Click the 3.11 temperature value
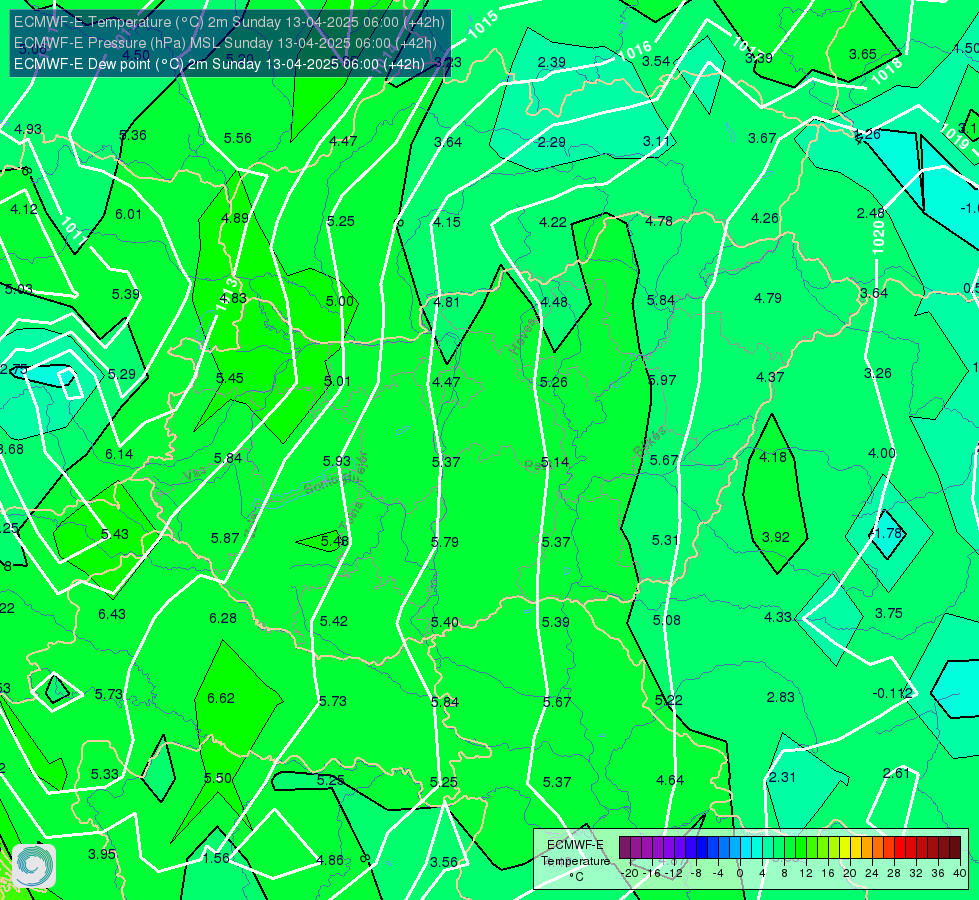979x900 pixels. pyautogui.click(x=657, y=141)
